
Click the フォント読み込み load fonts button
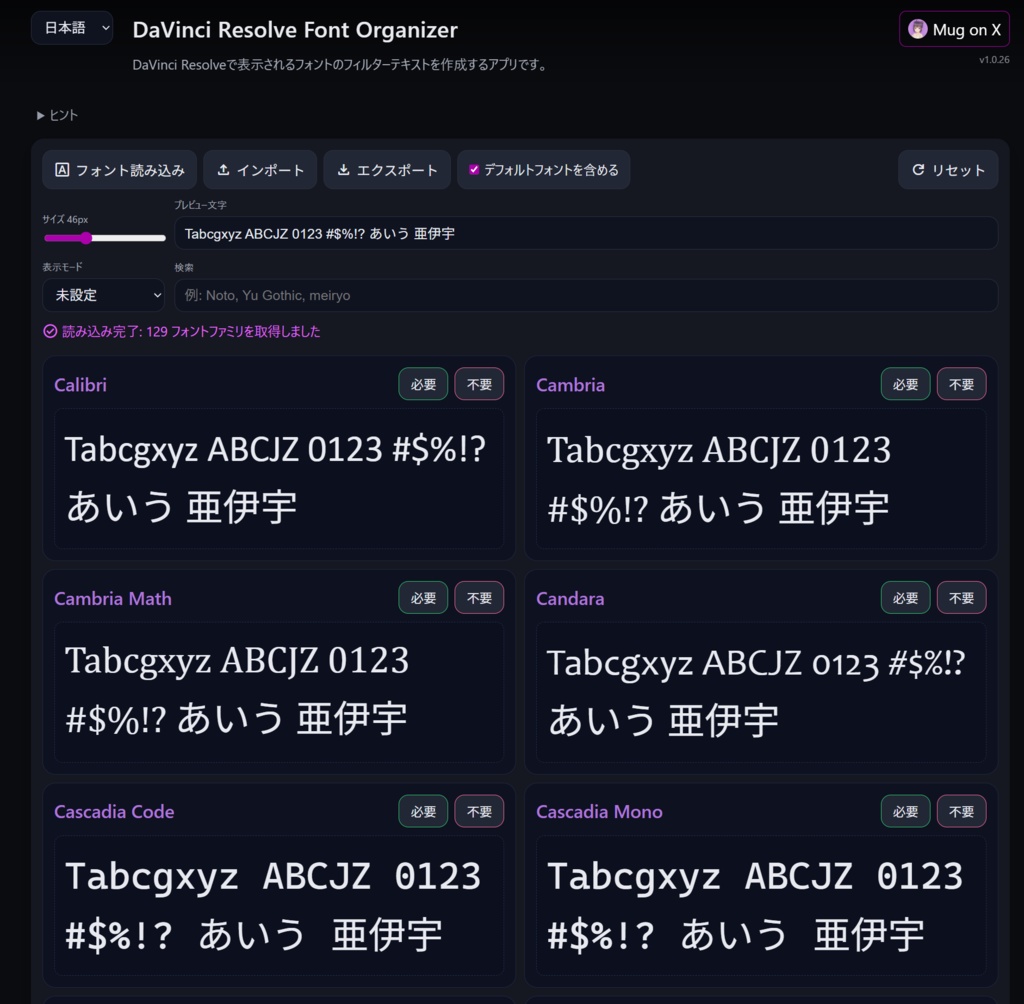pyautogui.click(x=120, y=170)
